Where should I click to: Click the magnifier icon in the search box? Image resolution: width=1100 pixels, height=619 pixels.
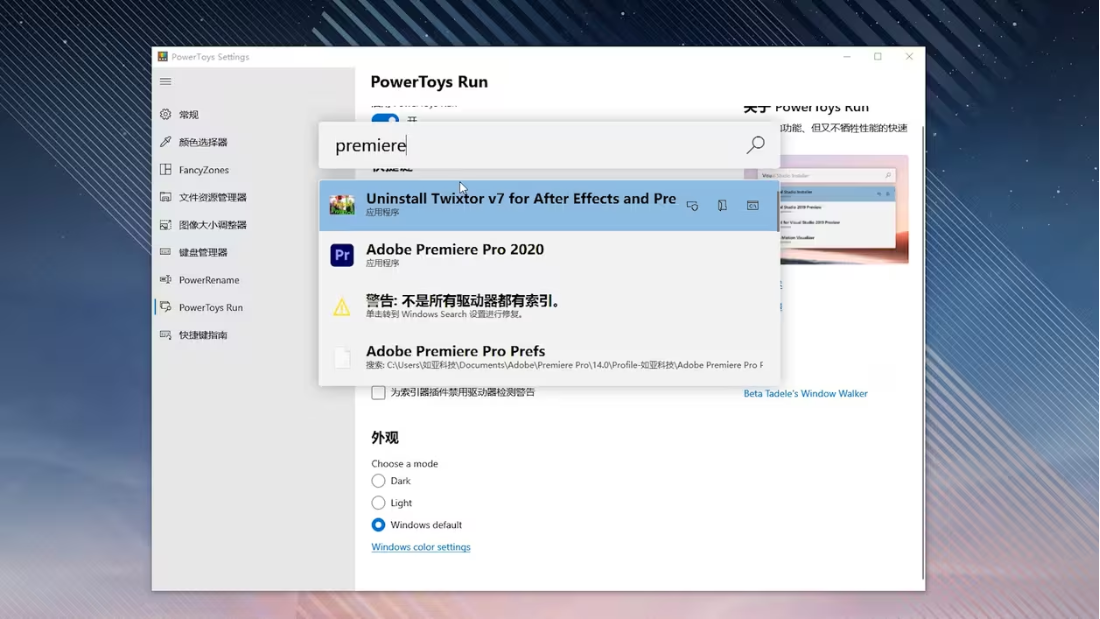pos(755,145)
